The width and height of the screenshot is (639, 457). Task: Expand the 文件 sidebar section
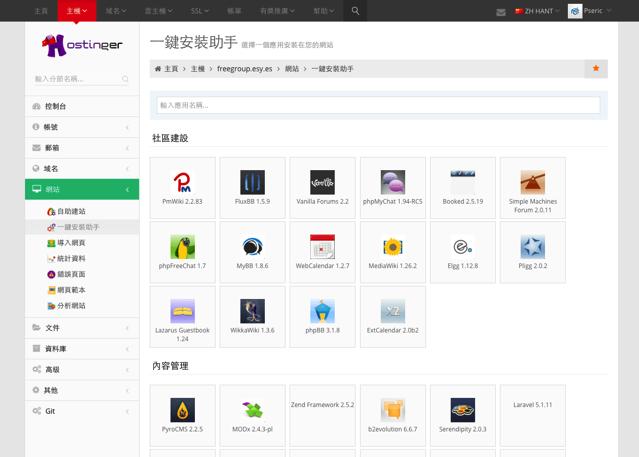tap(82, 328)
